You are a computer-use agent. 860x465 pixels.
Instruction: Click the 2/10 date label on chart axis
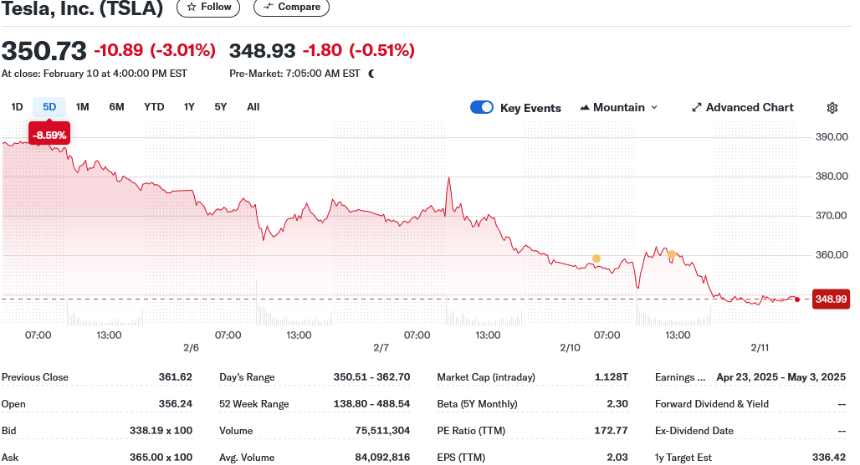pyautogui.click(x=570, y=348)
